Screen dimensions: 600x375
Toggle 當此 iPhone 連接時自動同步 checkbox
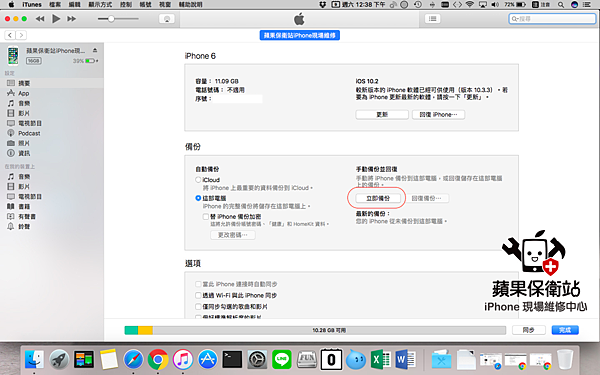tap(198, 284)
